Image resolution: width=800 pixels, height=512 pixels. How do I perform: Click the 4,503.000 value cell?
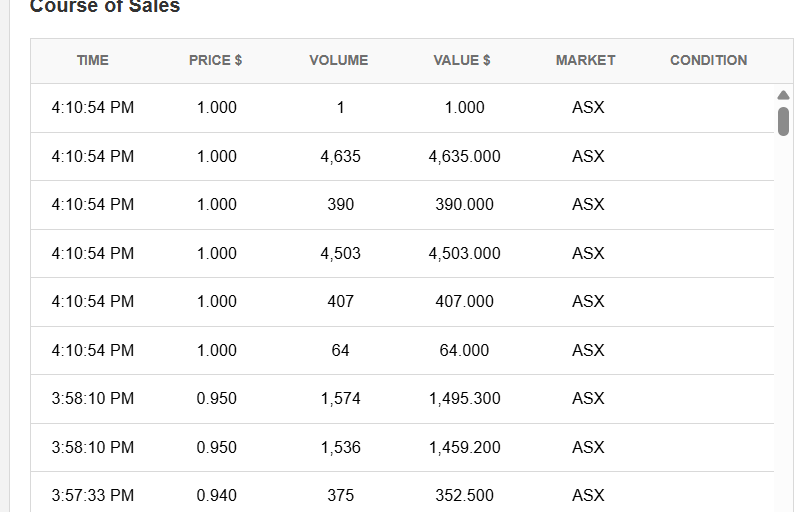click(x=464, y=253)
